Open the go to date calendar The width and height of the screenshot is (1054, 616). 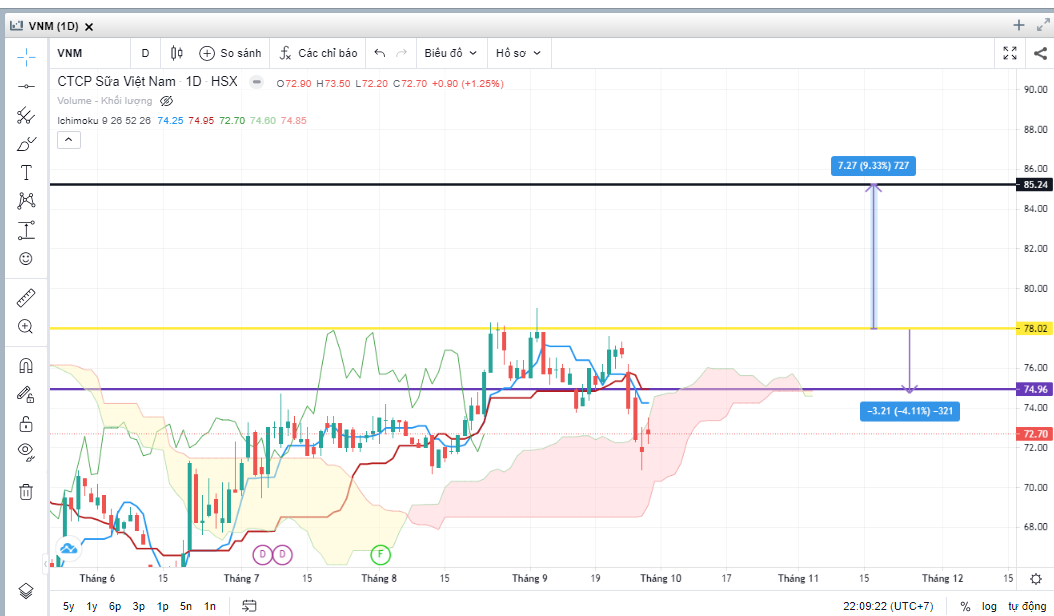coord(249,606)
